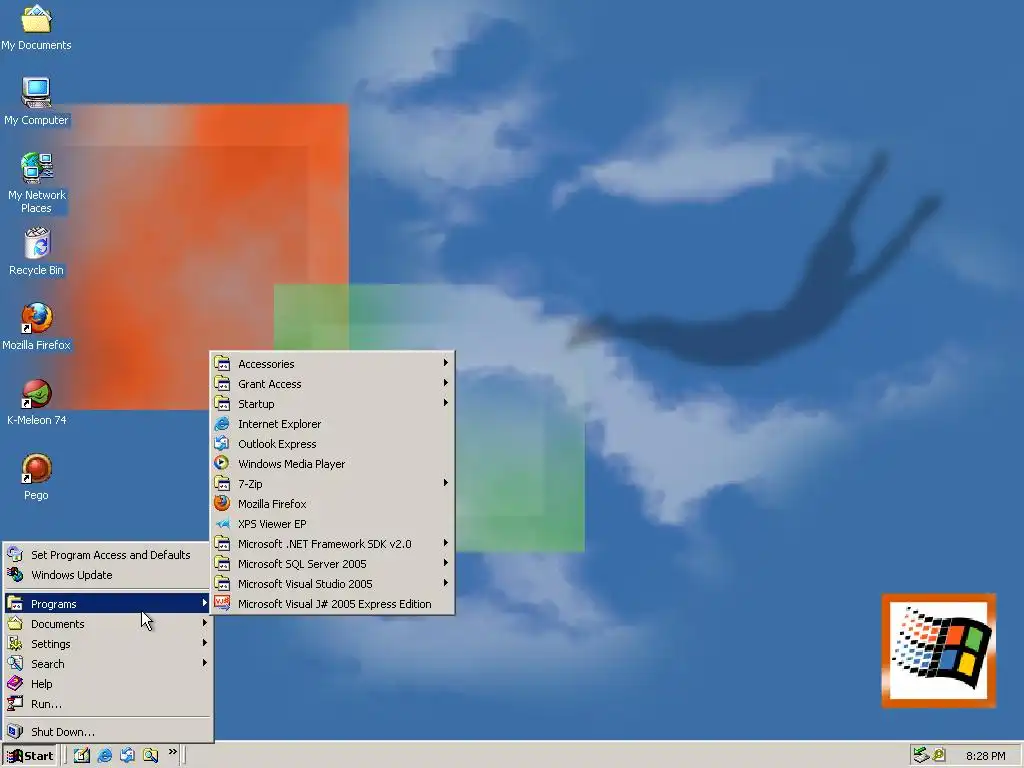Launch XPS Viewer EP

[x=332, y=524]
